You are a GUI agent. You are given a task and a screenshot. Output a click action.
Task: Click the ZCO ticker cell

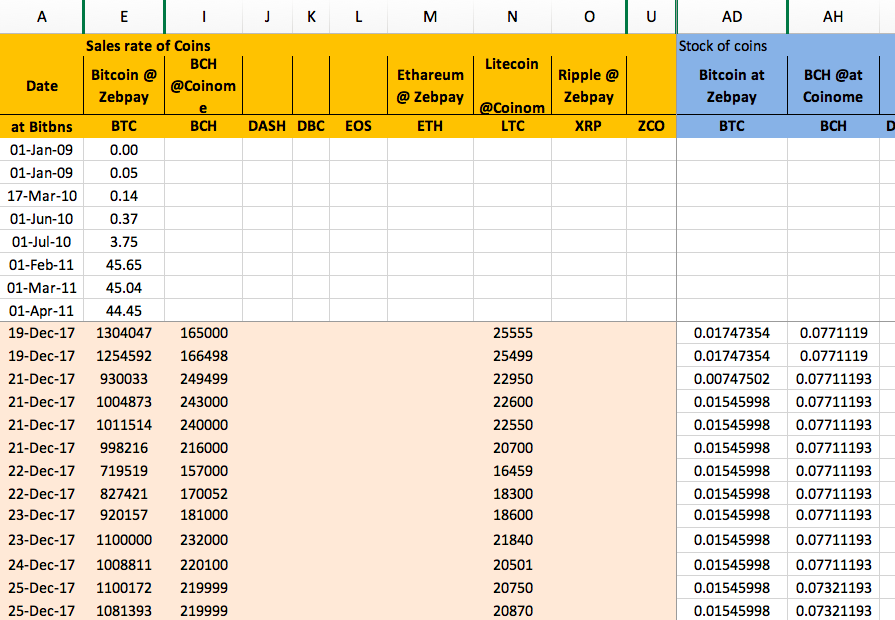coord(651,126)
